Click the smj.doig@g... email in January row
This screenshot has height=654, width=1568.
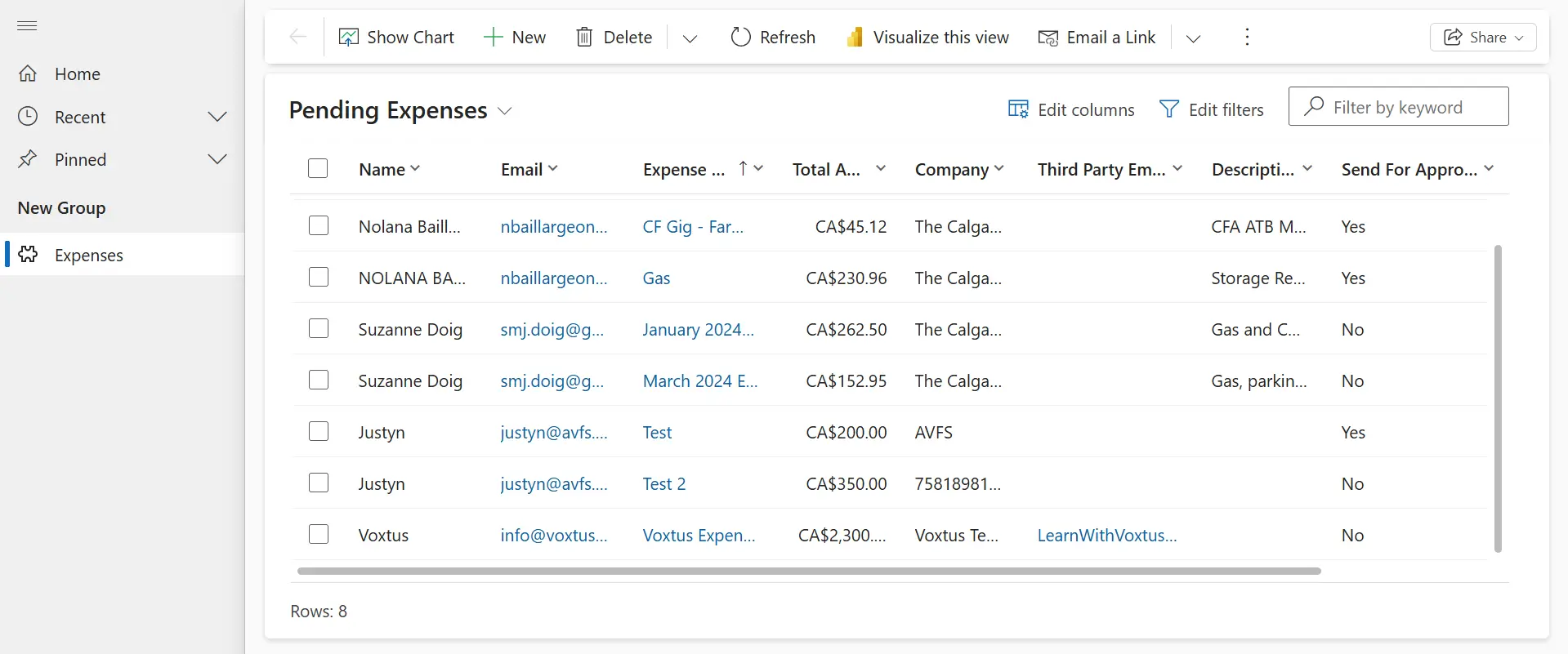pos(552,330)
